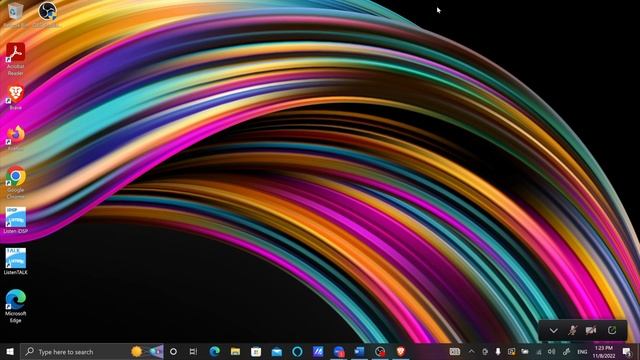
Task: Click the Type here to search box
Action: click(92, 351)
